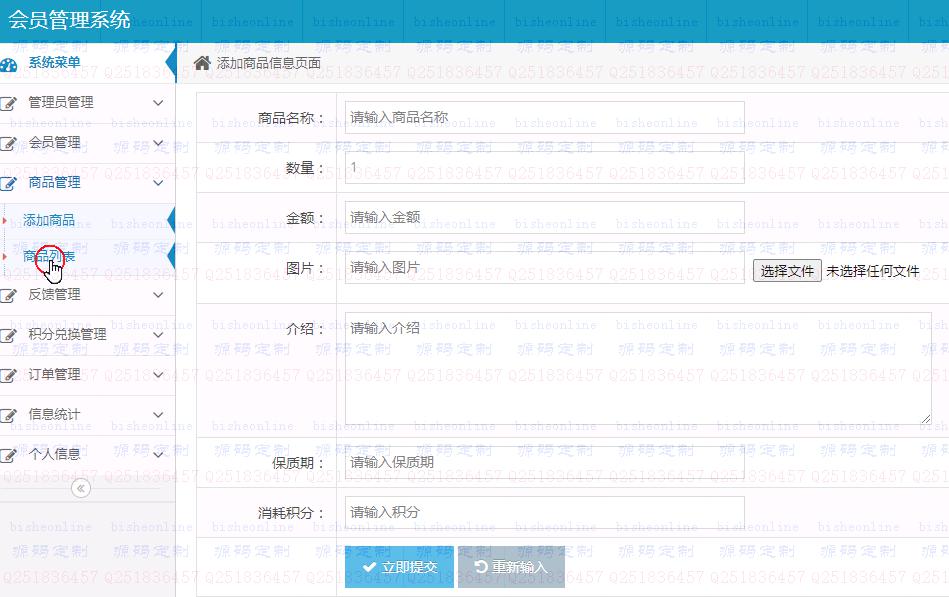Screen dimensions: 949x597
Task: Click the dashboard icon beside 系统菜单
Action: [x=8, y=65]
